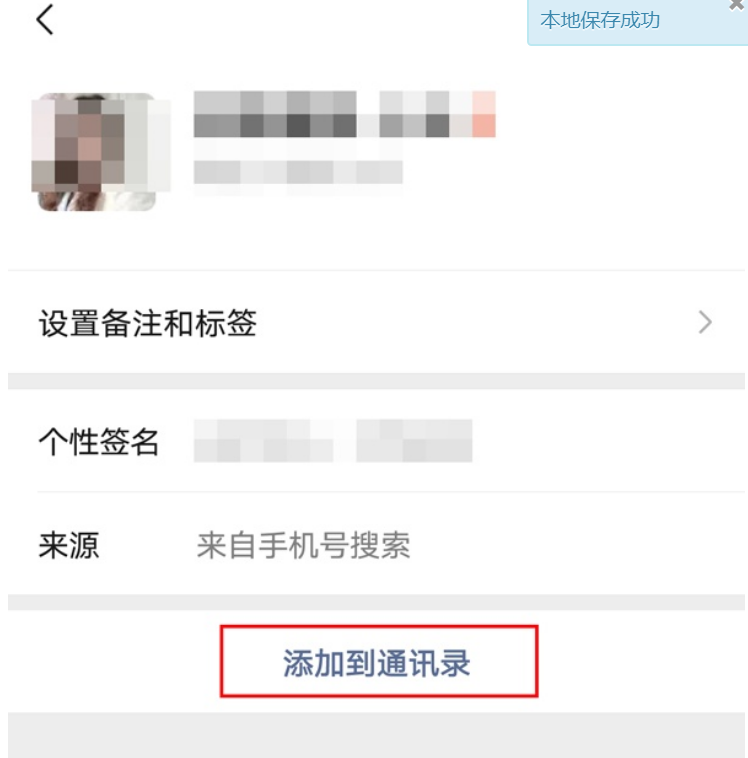Tap the blurred account ID under the name

click(x=298, y=172)
